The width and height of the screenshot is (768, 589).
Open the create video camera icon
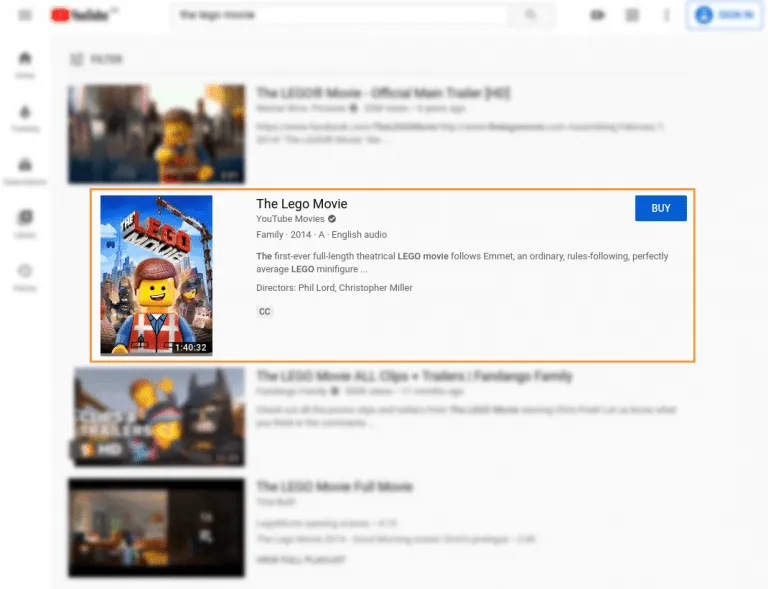coord(597,15)
